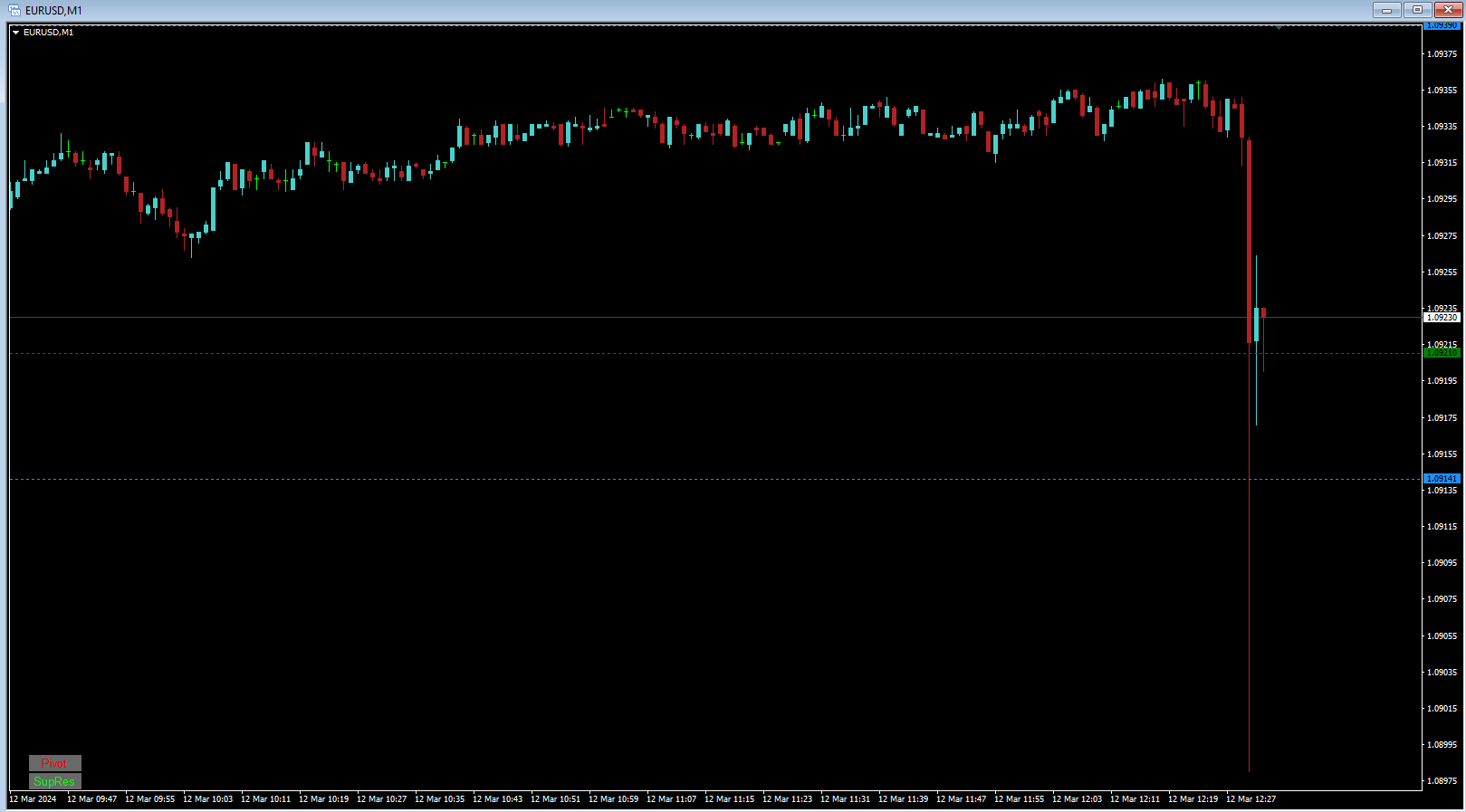Close the EURUSD,M1 chart window
The height and width of the screenshot is (812, 1466).
1448,10
